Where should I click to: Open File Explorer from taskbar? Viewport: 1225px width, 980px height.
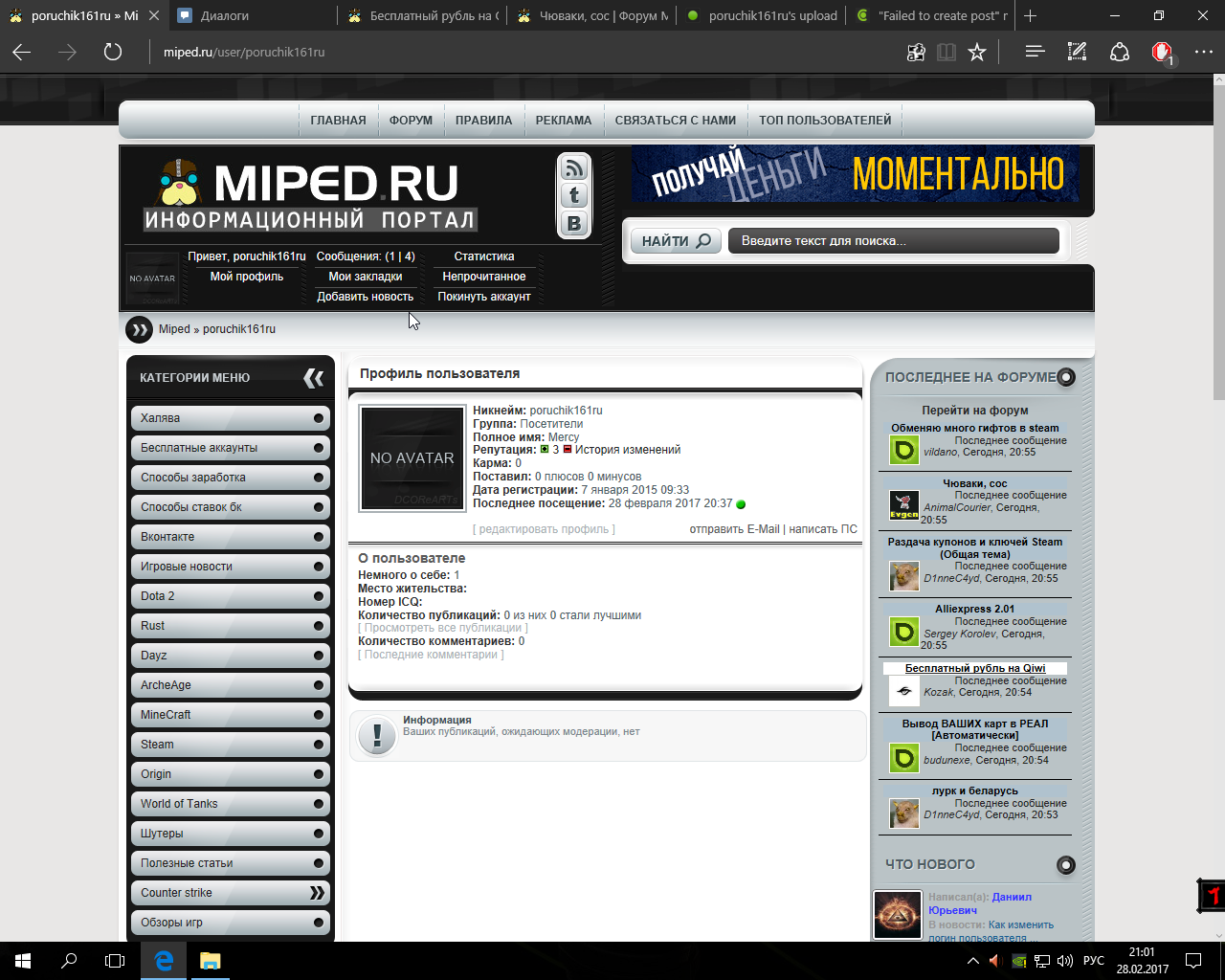point(210,961)
